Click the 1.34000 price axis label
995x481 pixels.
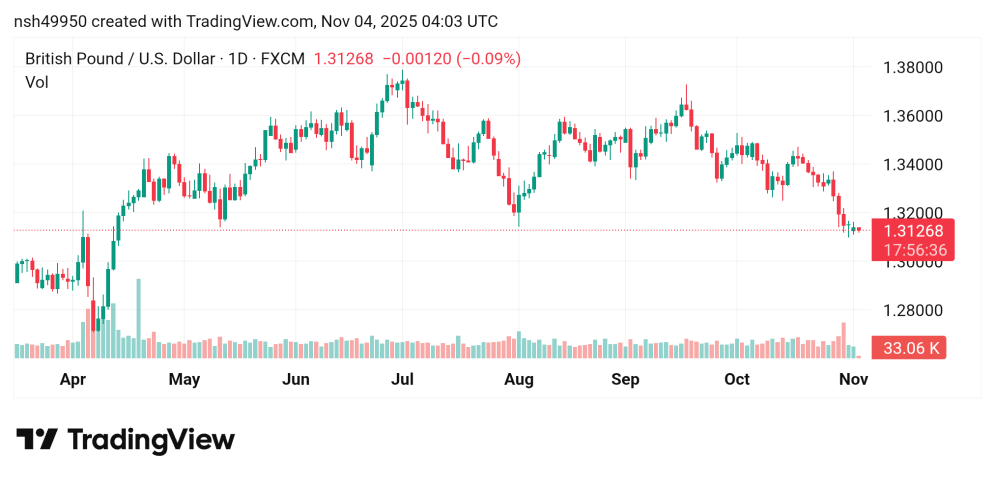[x=912, y=164]
